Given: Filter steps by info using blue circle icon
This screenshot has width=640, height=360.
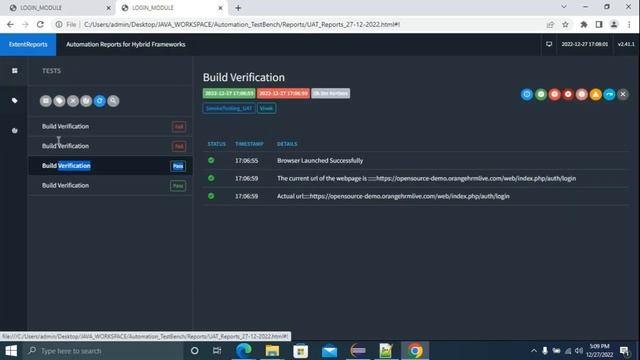Looking at the screenshot, I should point(527,94).
